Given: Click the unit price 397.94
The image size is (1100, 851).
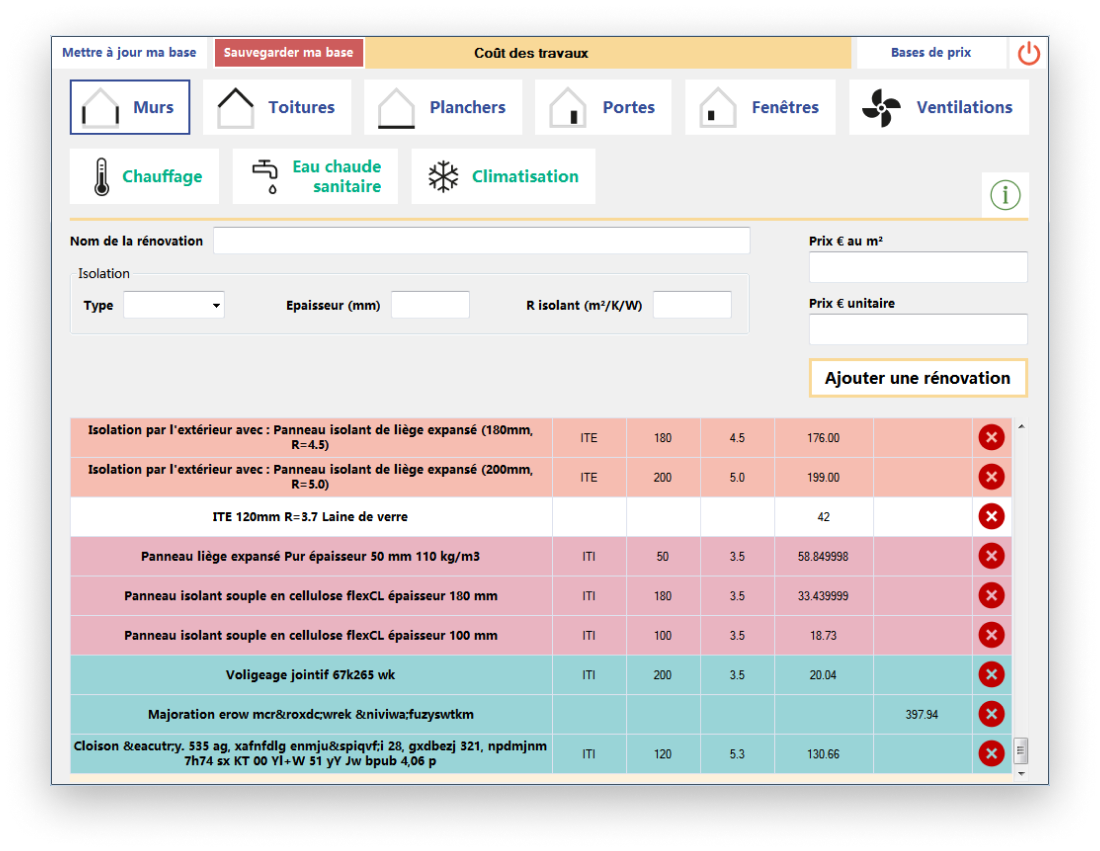Looking at the screenshot, I should [922, 714].
